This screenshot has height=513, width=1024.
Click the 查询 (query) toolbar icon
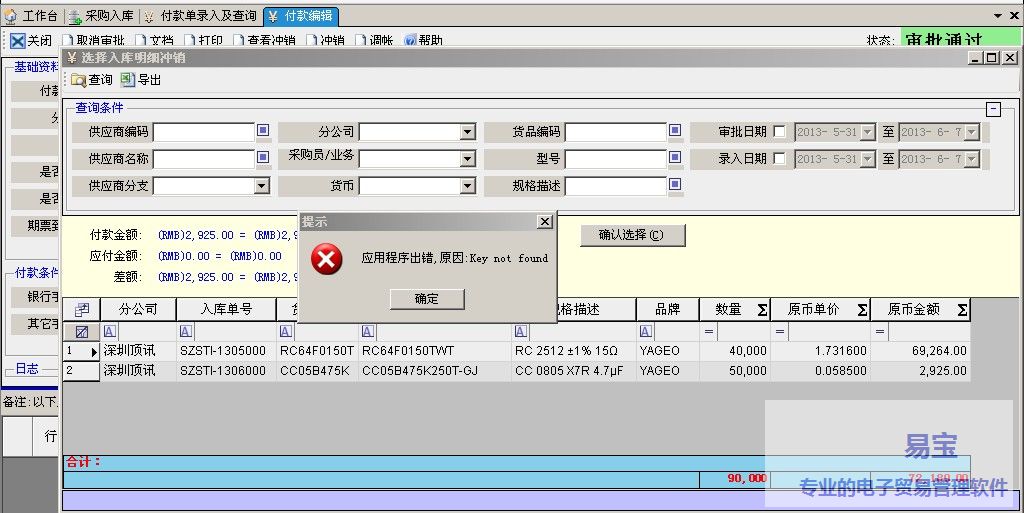tap(78, 80)
